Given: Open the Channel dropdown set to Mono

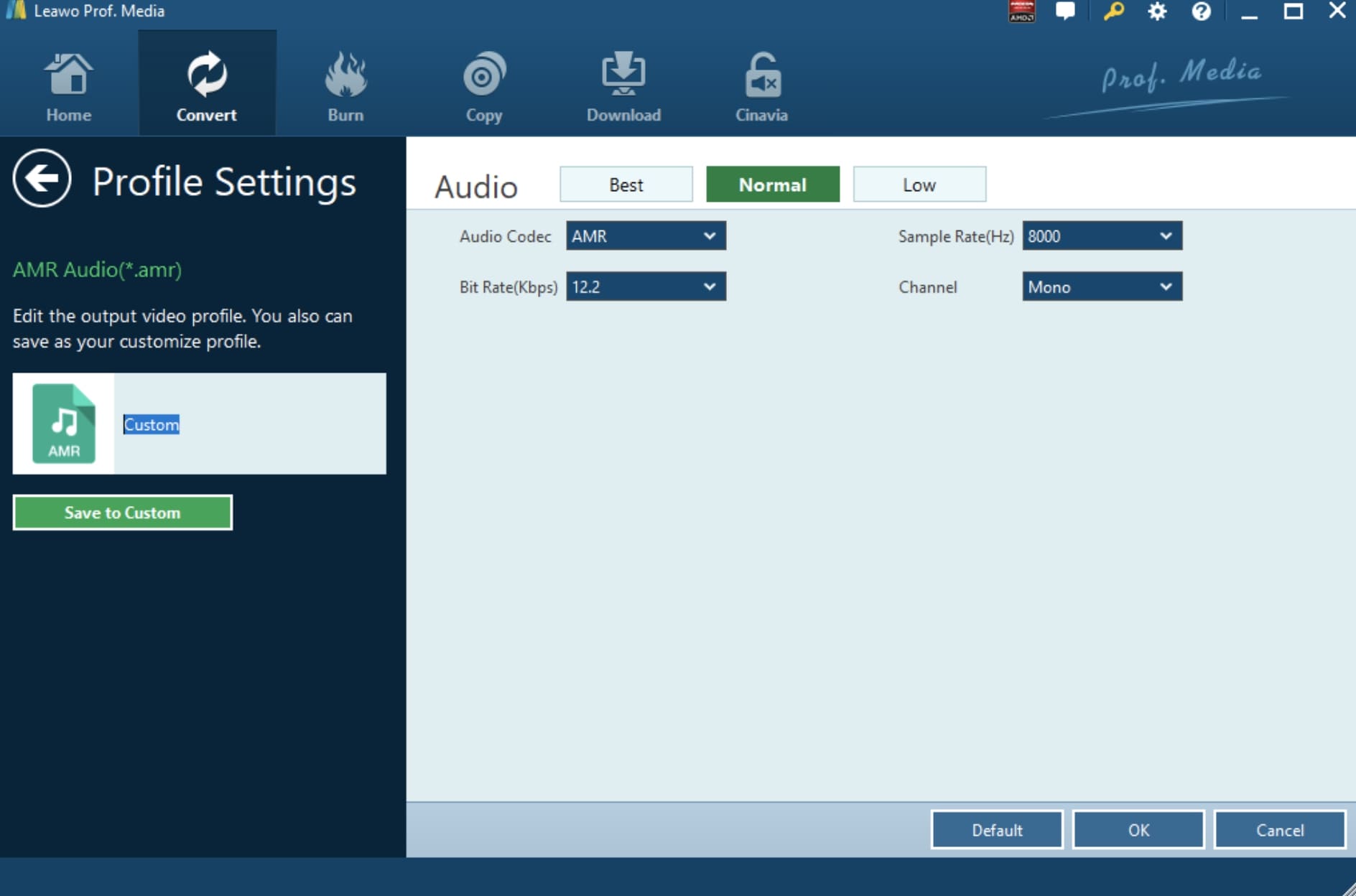Looking at the screenshot, I should coord(1102,287).
